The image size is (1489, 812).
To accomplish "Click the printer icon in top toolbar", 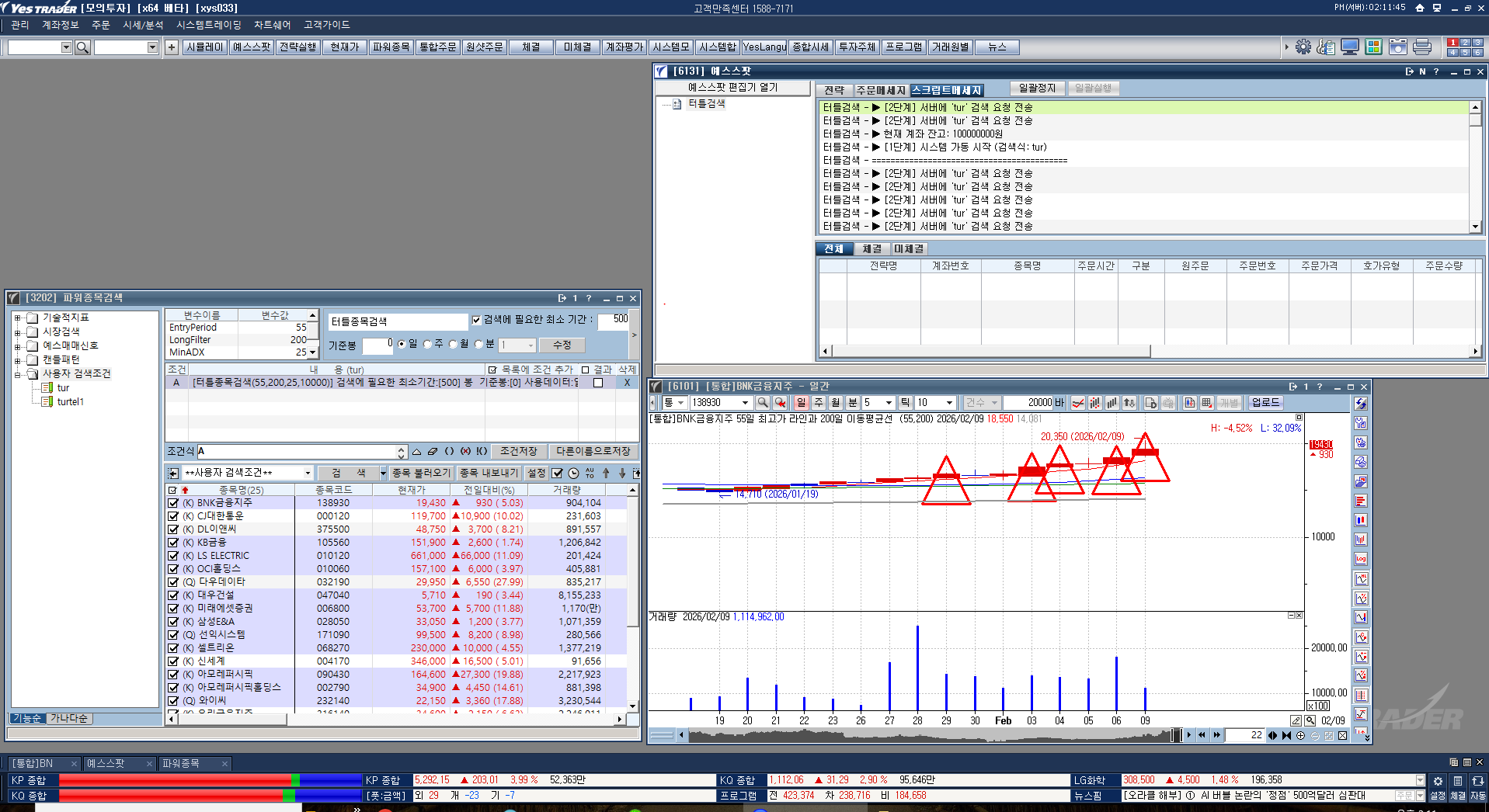I will pos(1421,47).
